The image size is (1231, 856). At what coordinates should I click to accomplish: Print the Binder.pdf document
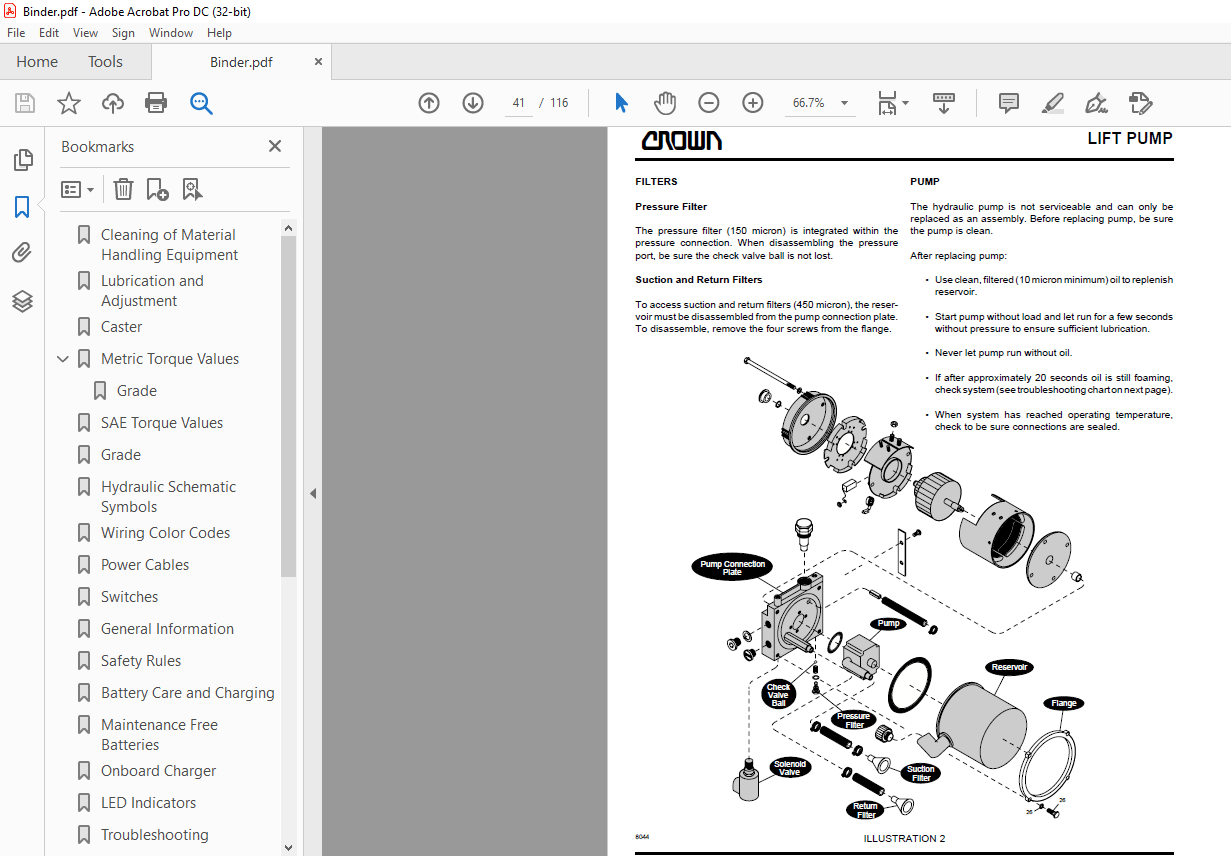pyautogui.click(x=156, y=103)
